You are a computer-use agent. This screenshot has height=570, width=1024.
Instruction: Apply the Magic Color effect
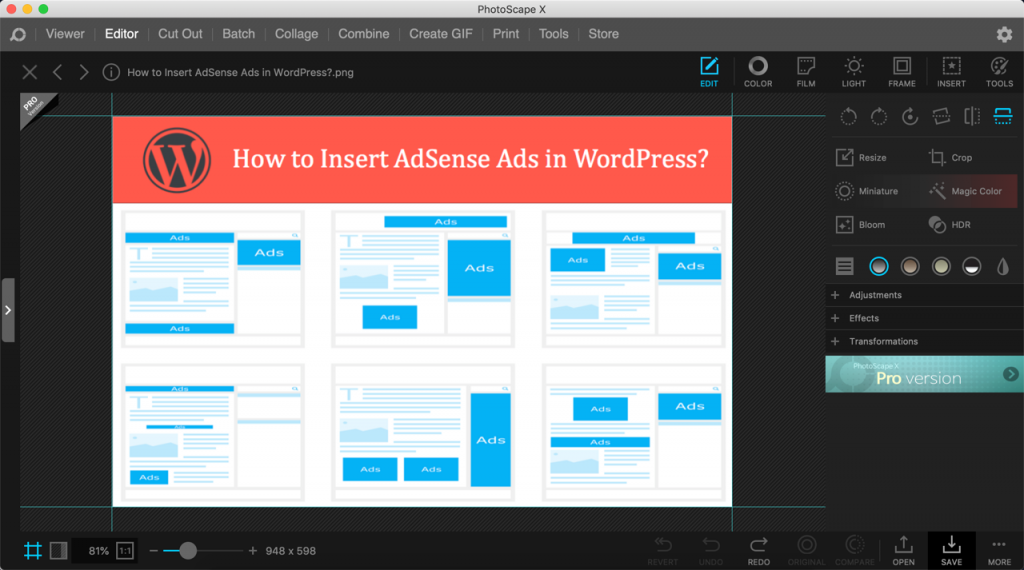click(965, 191)
